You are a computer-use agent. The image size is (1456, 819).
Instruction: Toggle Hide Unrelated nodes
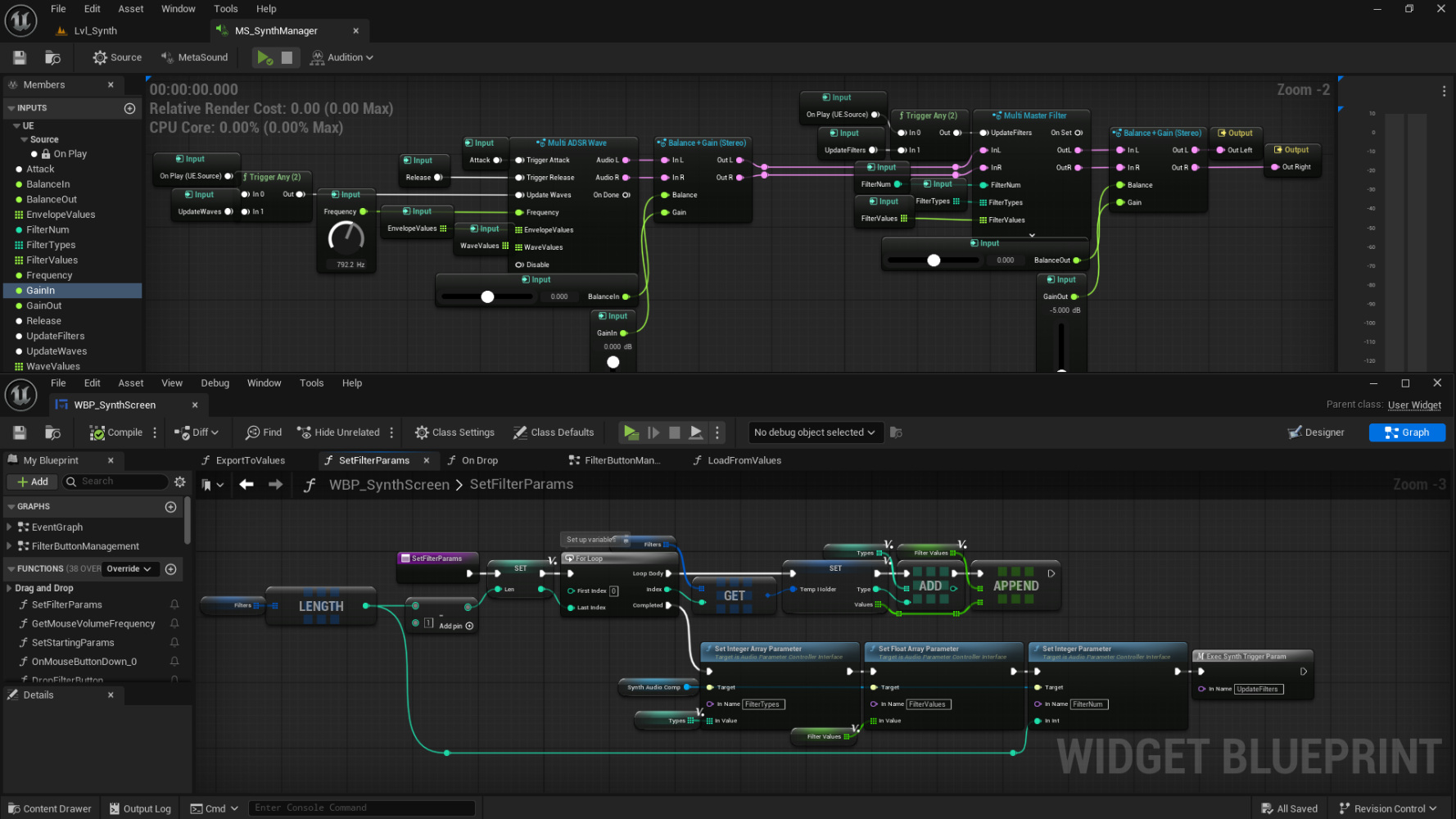point(338,432)
